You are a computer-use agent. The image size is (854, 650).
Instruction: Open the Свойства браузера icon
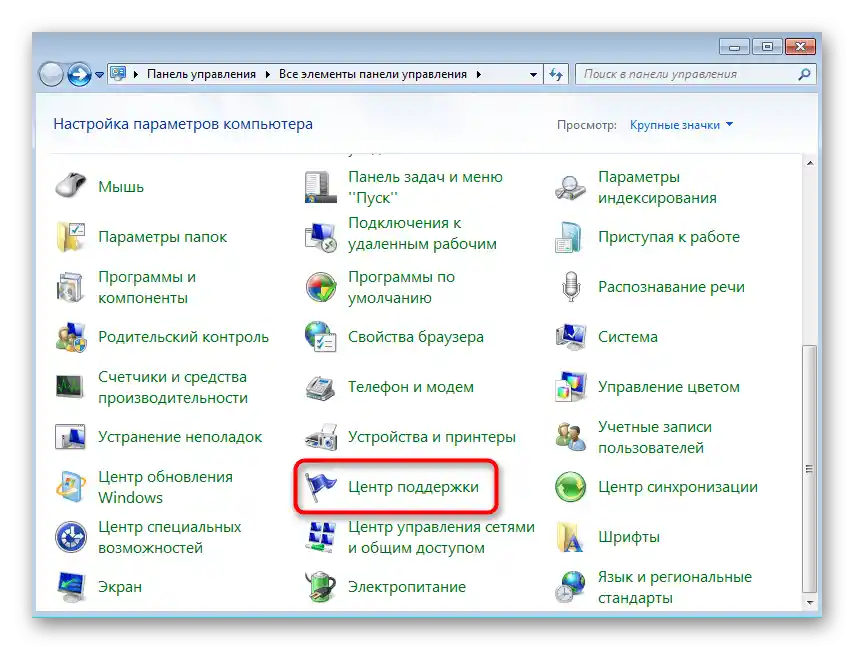tap(320, 337)
